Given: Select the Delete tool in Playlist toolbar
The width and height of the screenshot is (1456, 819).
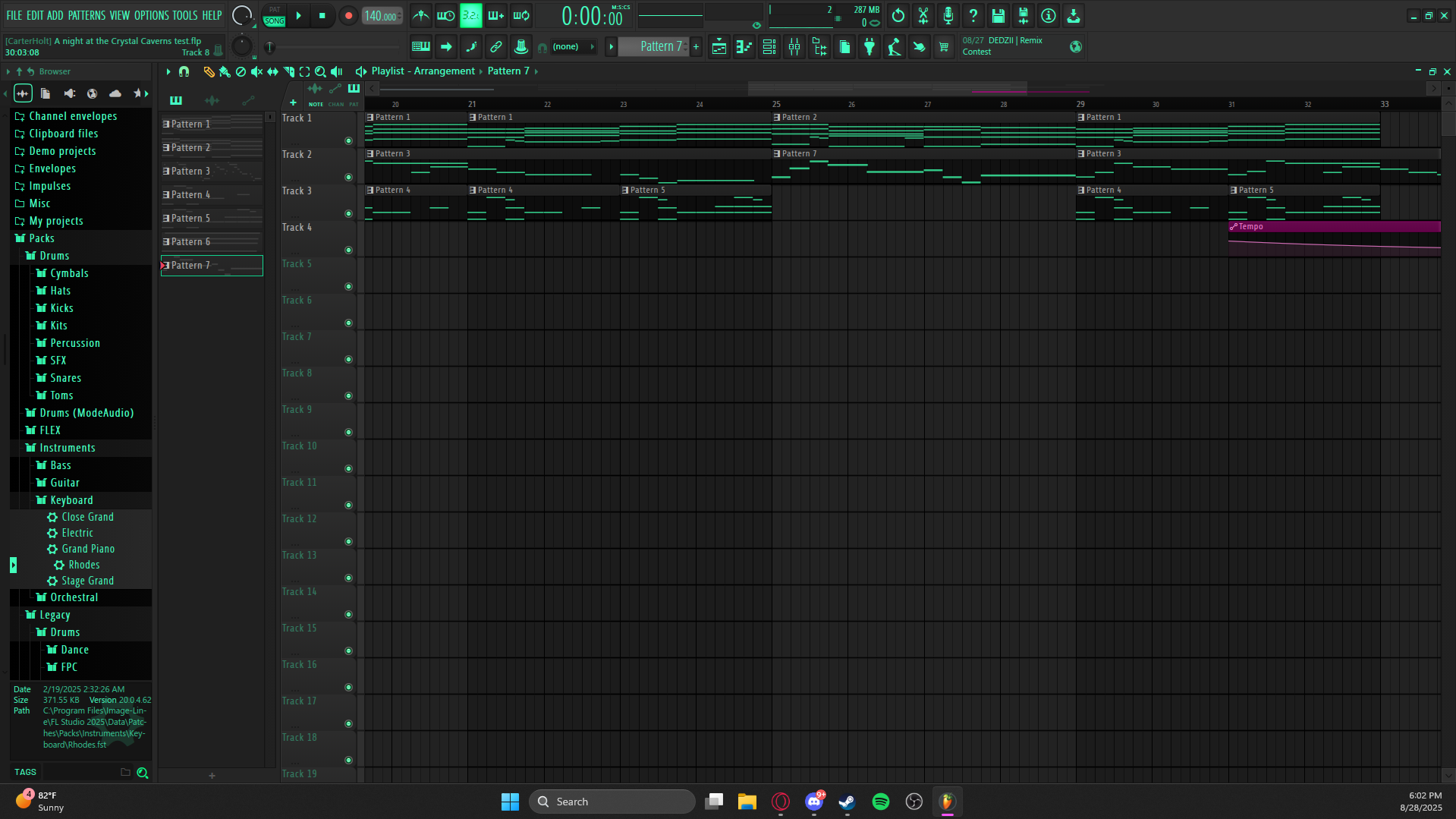Looking at the screenshot, I should pos(241,71).
